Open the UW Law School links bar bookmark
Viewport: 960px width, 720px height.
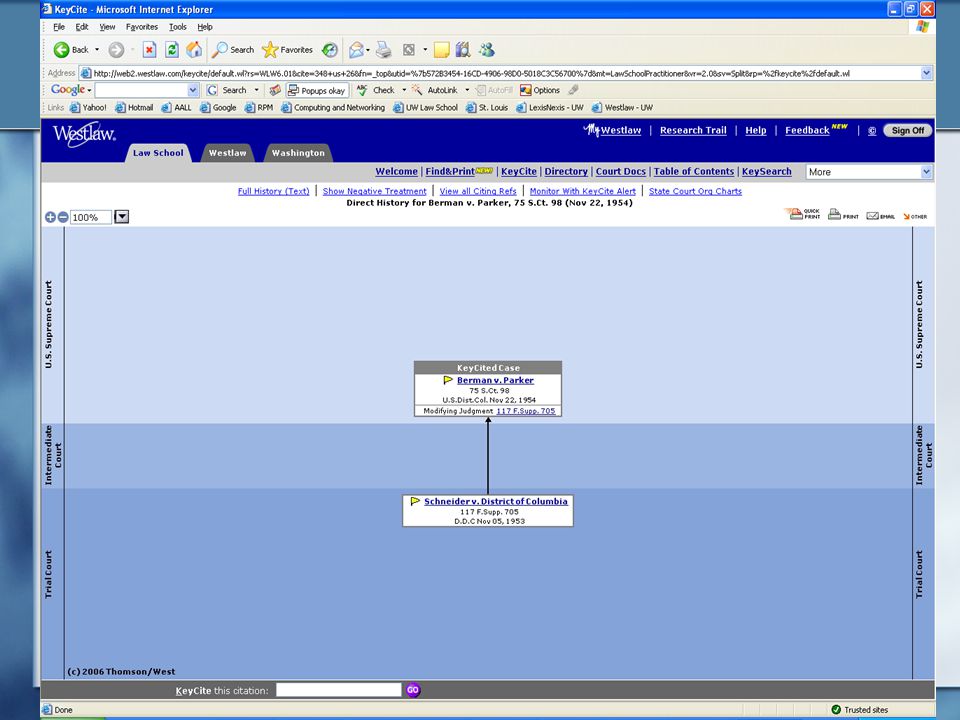coord(426,108)
